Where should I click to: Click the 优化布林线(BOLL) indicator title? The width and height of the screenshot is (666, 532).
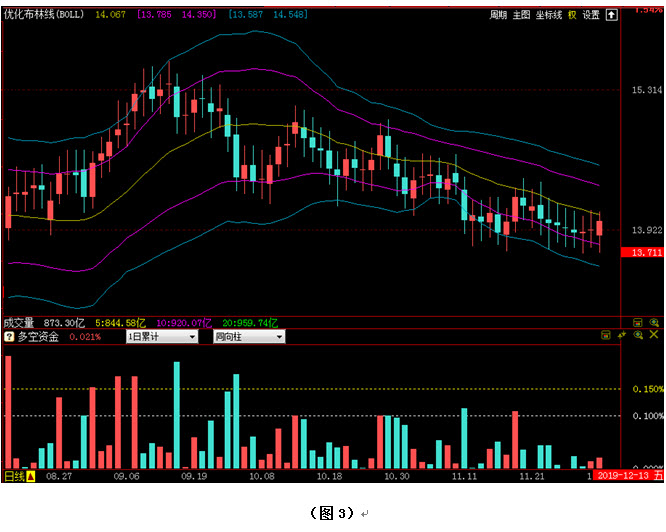pos(44,15)
